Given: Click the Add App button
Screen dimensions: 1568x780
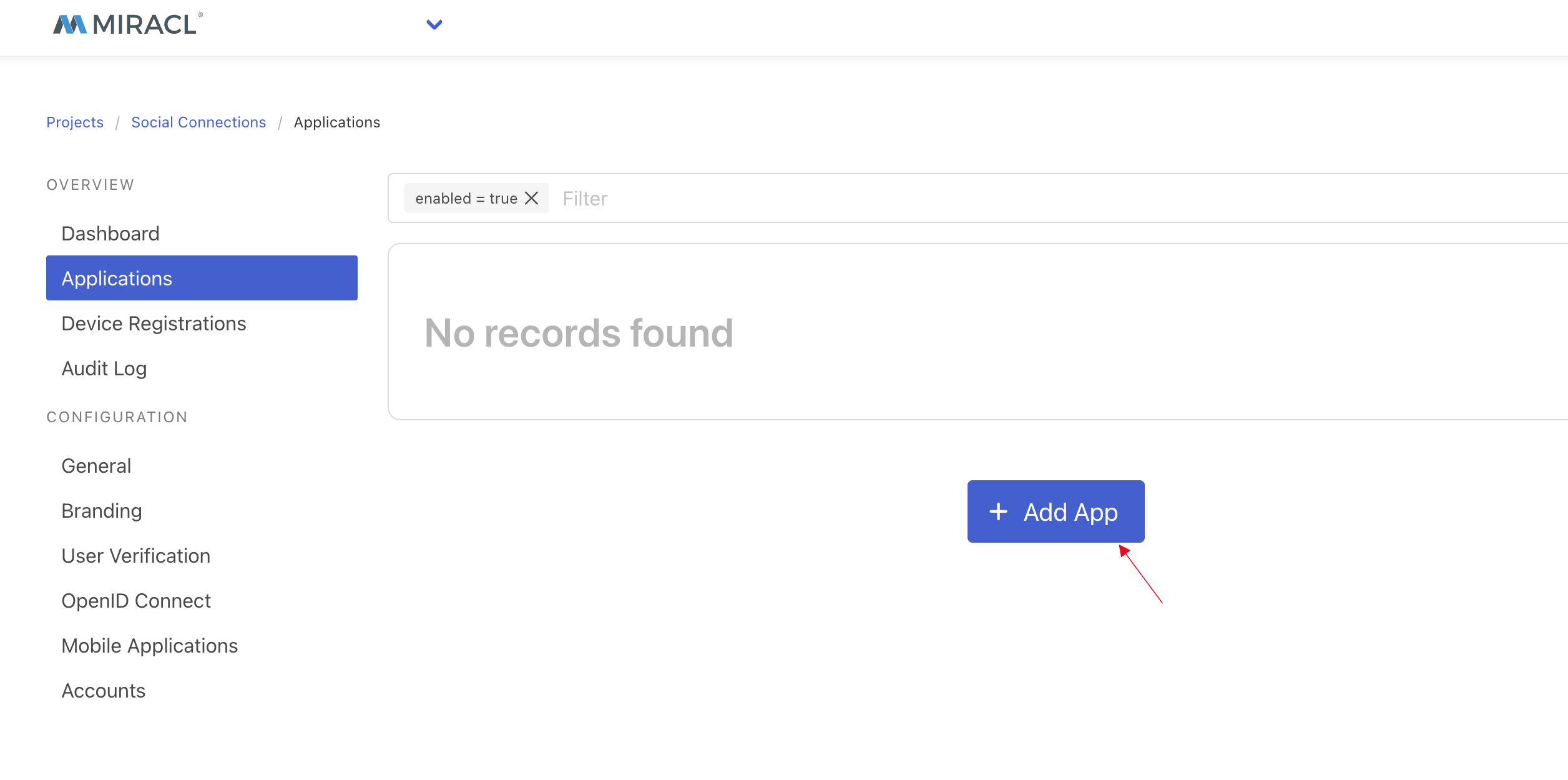Looking at the screenshot, I should (1055, 511).
